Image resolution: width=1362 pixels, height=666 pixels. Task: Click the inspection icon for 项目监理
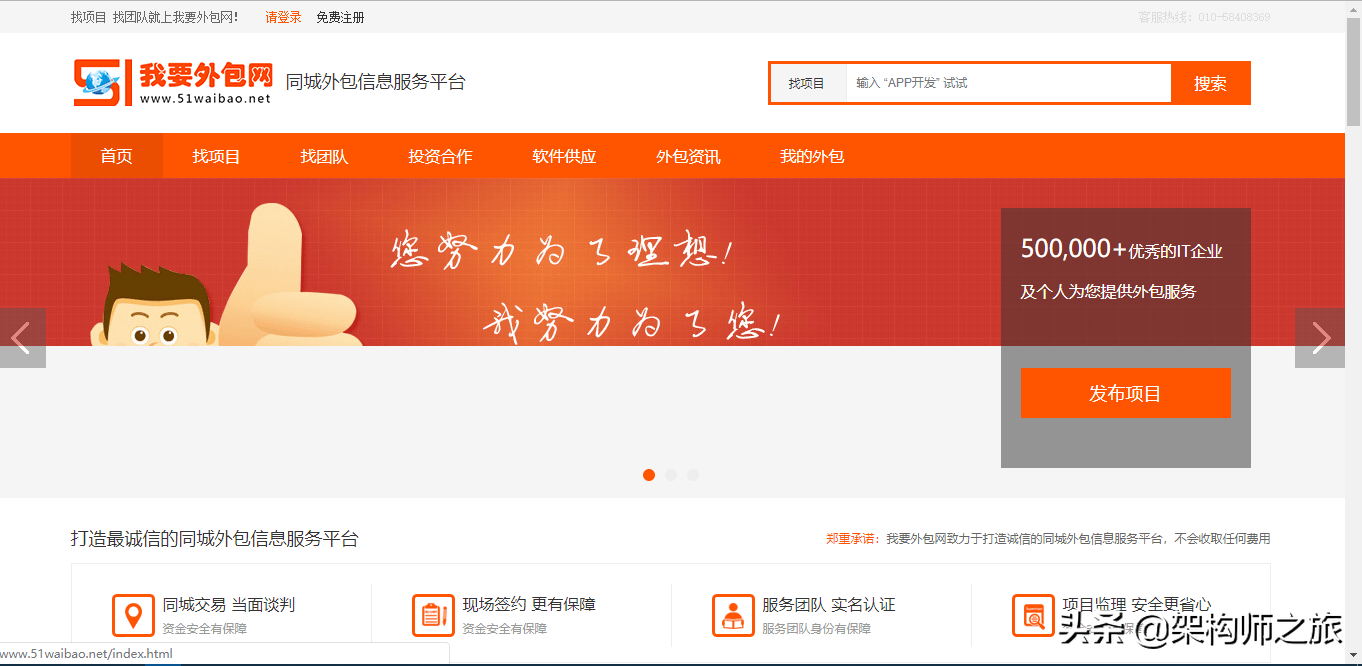click(x=1033, y=615)
